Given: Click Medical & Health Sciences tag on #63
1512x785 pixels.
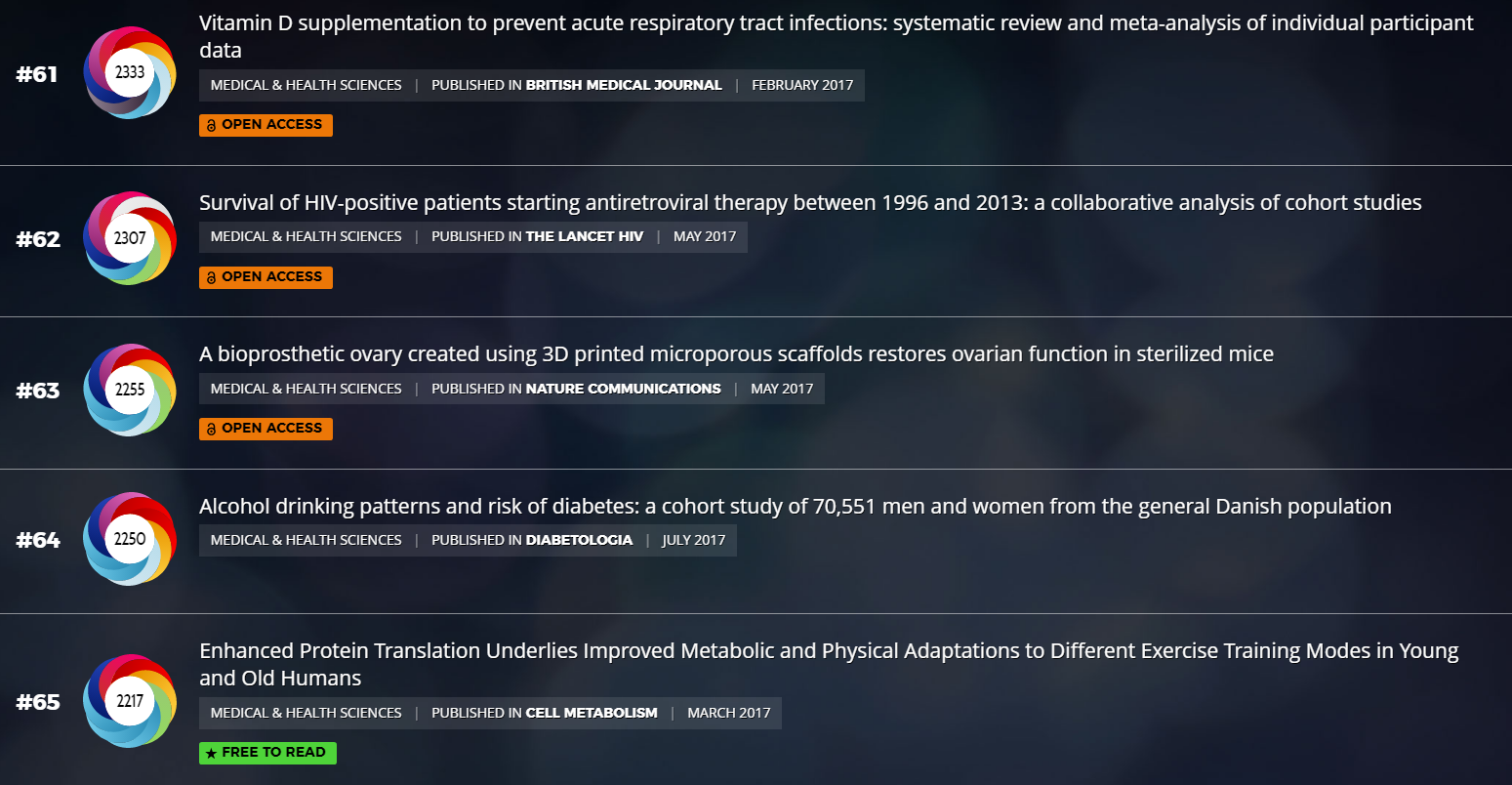Looking at the screenshot, I should 306,389.
